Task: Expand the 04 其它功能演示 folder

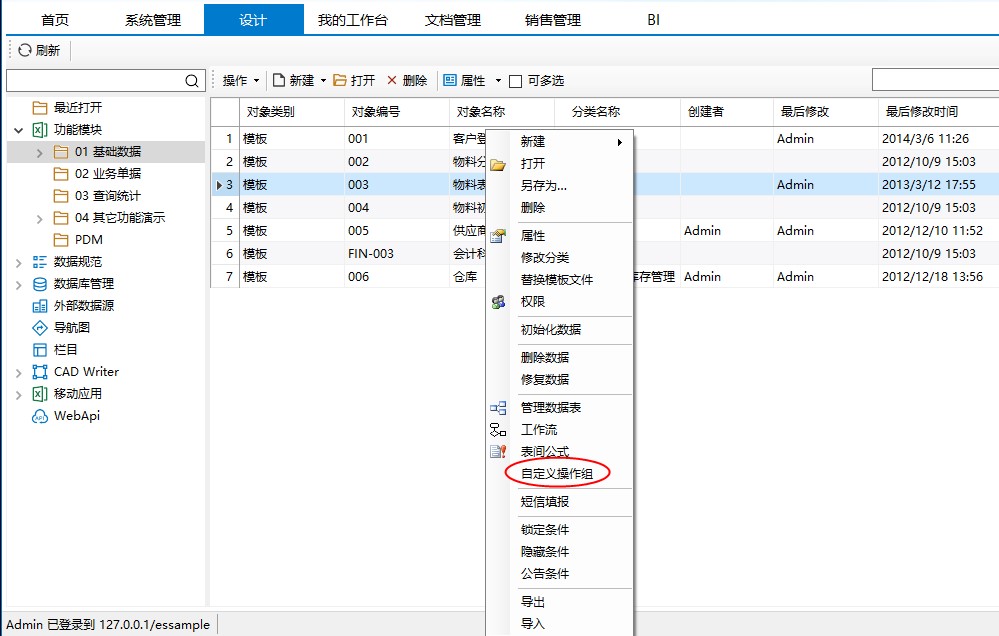Action: click(40, 218)
